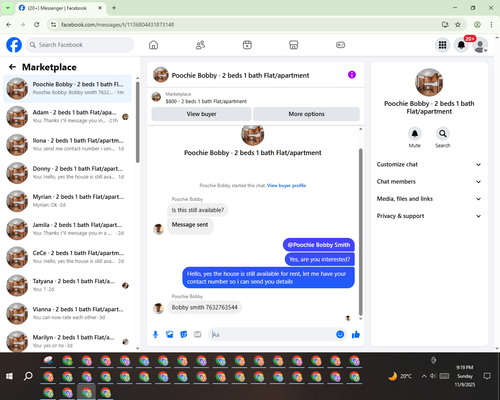Open Adam conversation in list

[x=67, y=116]
